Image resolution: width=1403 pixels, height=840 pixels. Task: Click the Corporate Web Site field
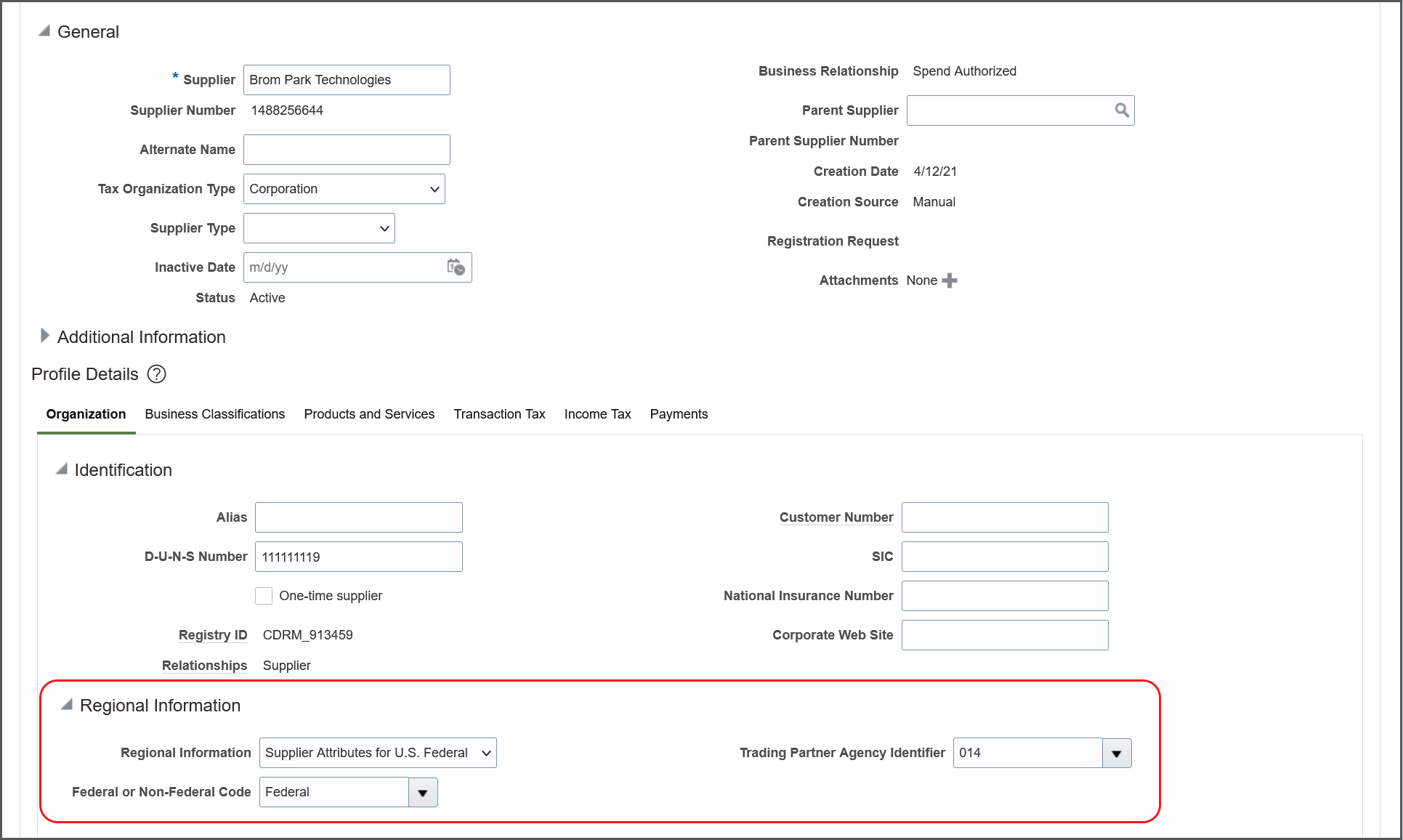1004,635
